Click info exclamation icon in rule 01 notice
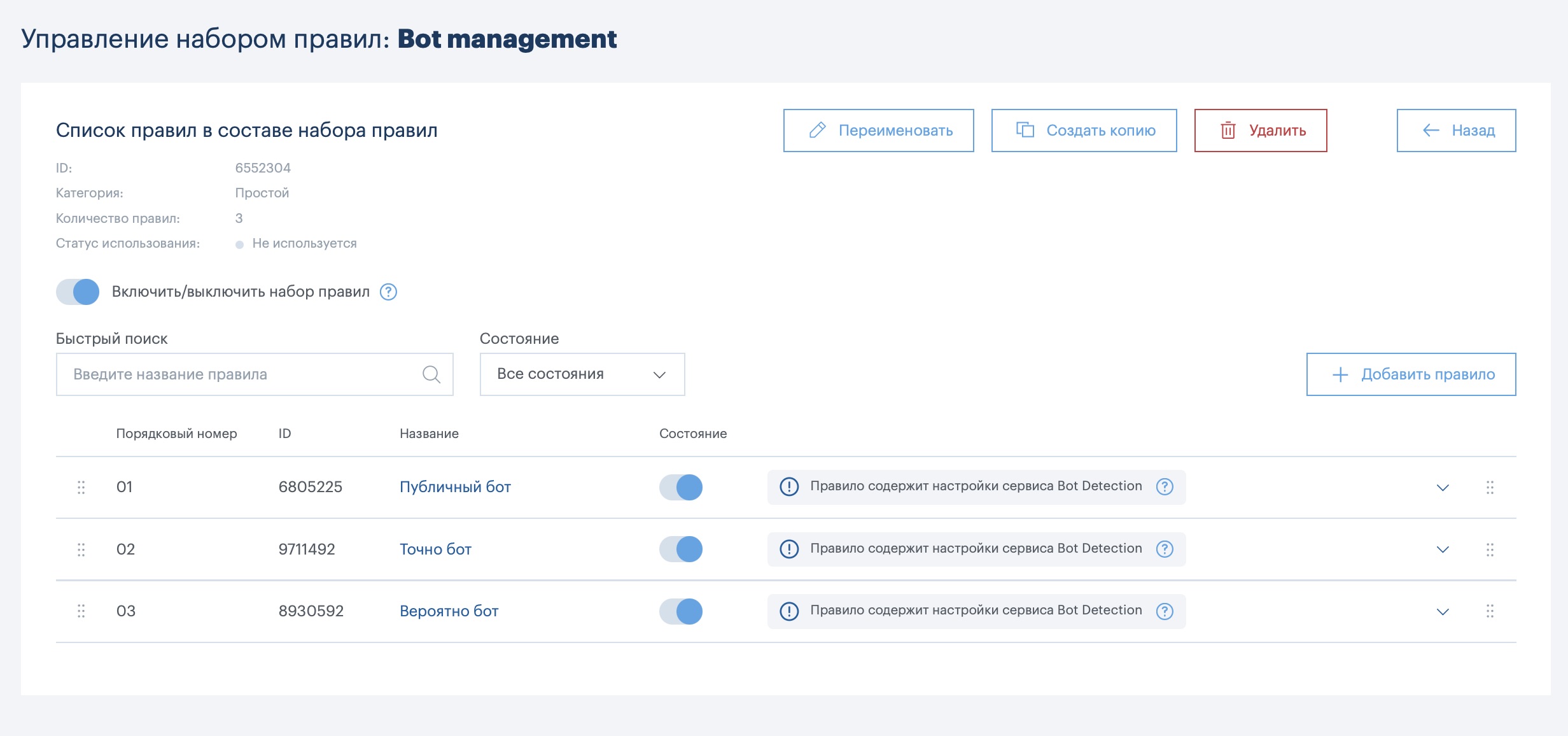The height and width of the screenshot is (736, 1568). [x=789, y=486]
